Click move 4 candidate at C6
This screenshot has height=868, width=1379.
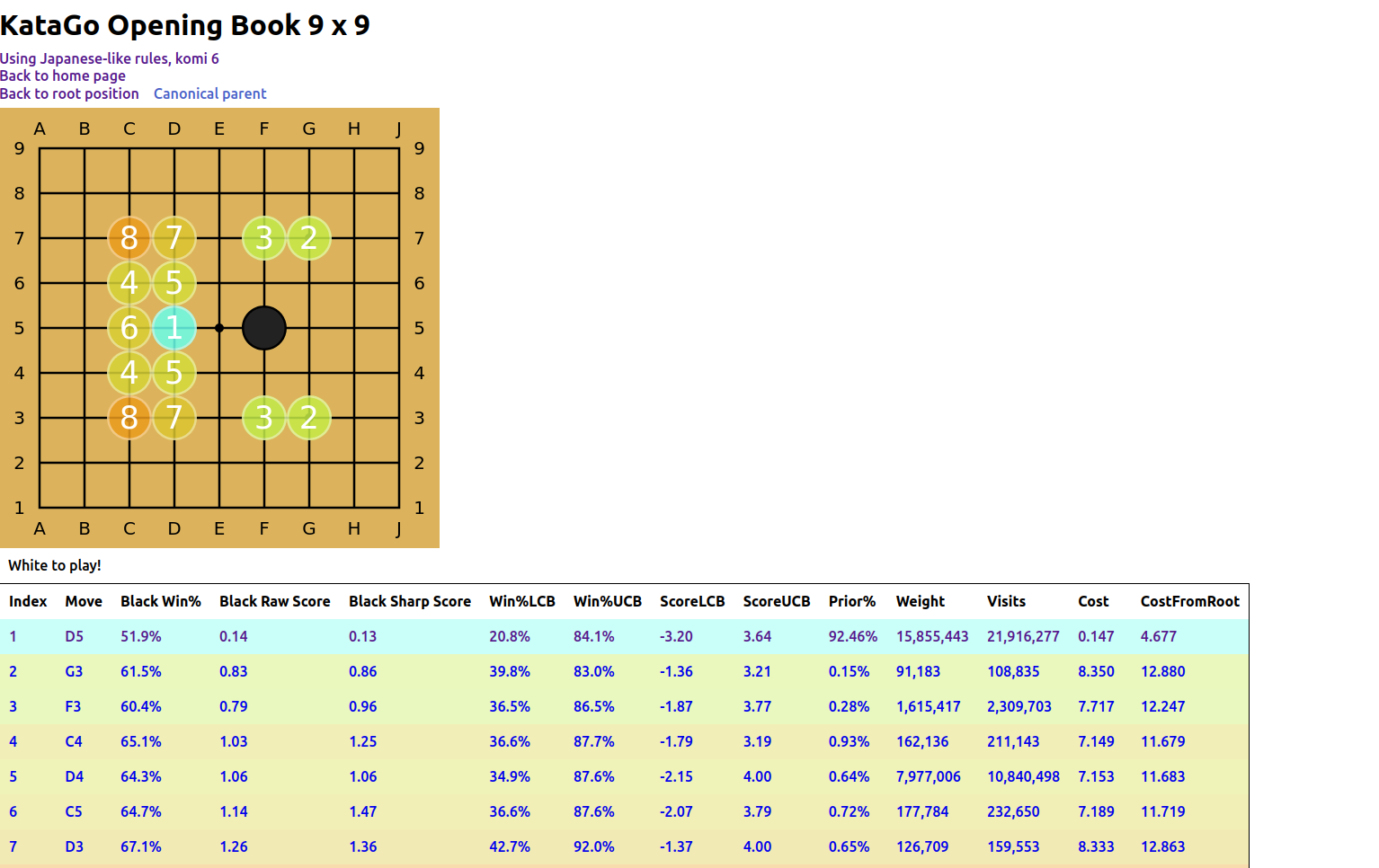tap(129, 283)
